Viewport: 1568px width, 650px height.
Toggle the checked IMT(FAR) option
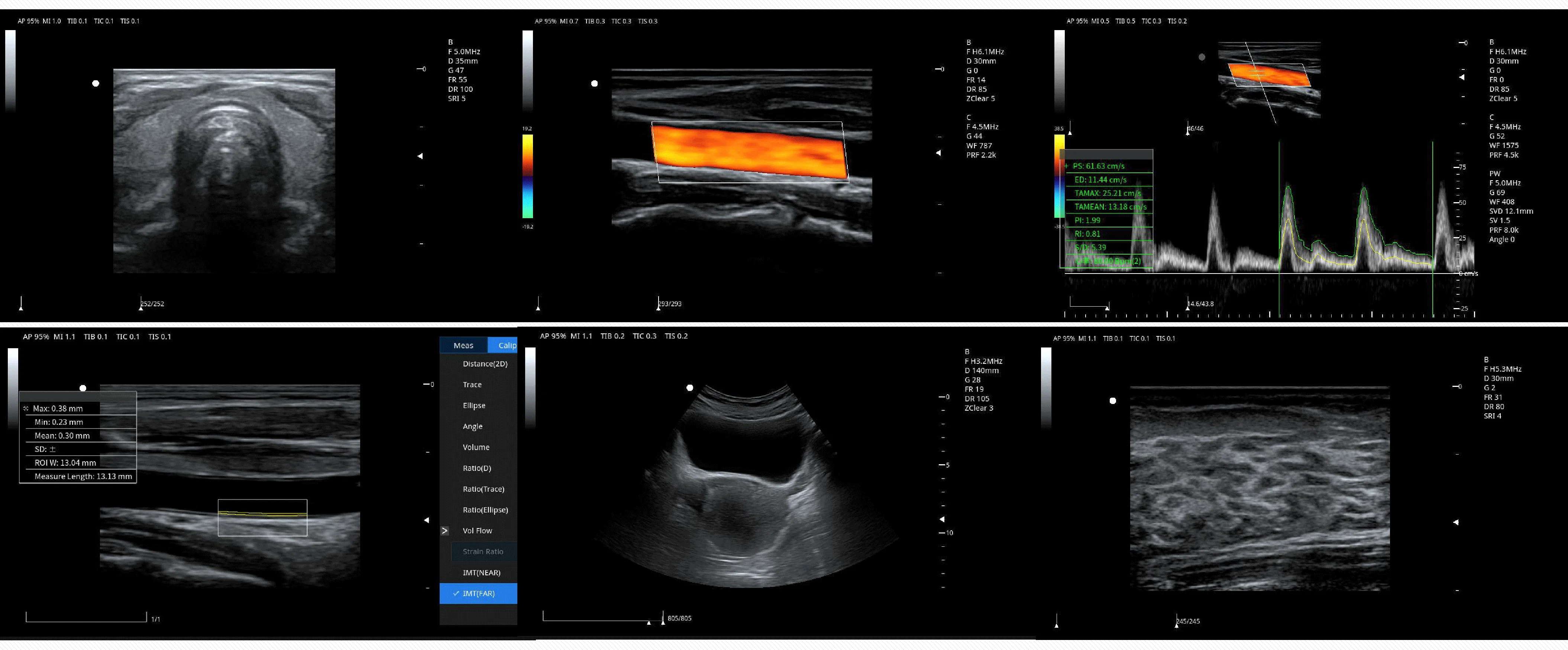click(x=478, y=594)
